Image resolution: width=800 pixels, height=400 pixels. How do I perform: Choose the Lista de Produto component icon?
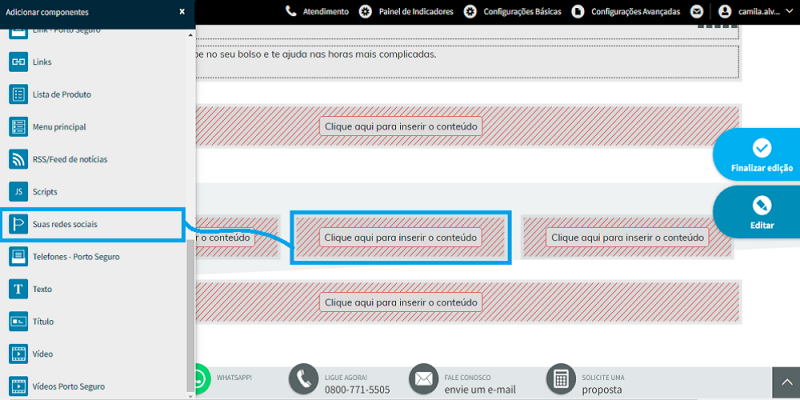pyautogui.click(x=18, y=94)
